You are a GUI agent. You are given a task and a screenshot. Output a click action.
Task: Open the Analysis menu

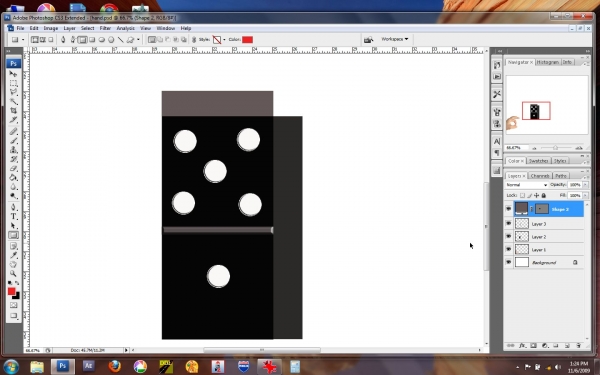(x=126, y=28)
